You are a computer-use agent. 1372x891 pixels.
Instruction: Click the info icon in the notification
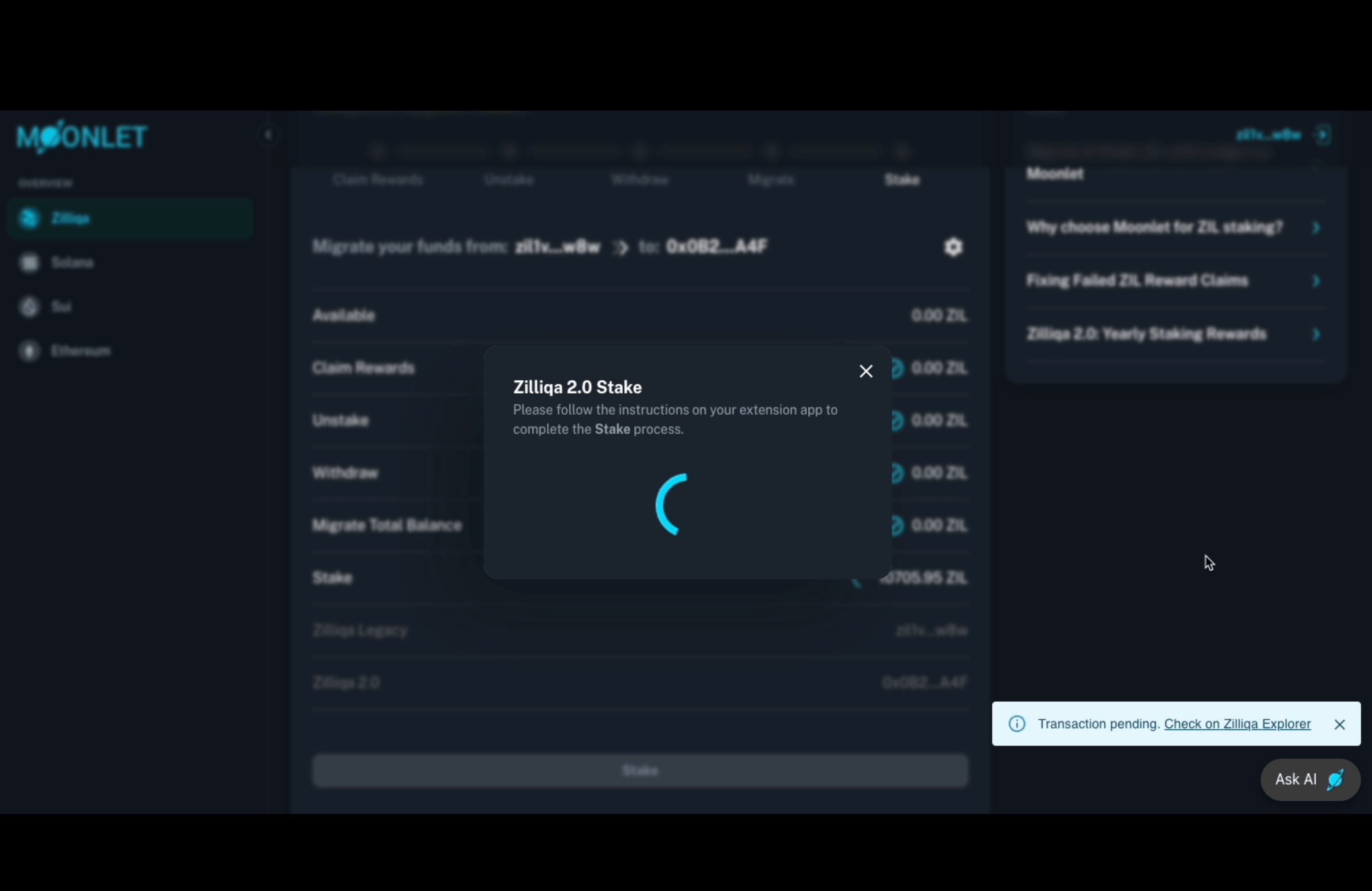coord(1017,724)
